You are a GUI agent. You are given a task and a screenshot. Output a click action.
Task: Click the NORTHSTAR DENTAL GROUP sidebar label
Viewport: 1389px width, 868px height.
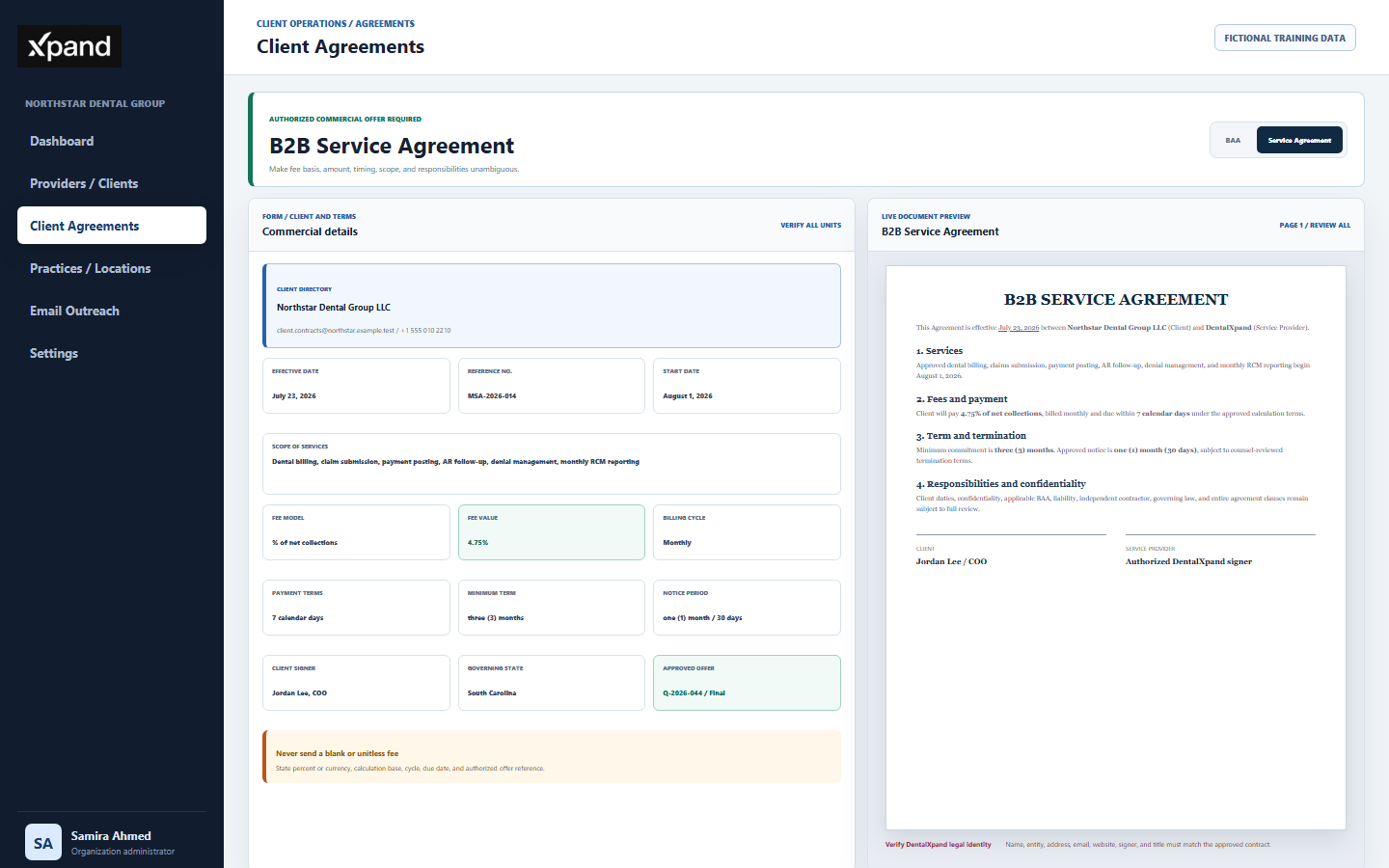95,103
